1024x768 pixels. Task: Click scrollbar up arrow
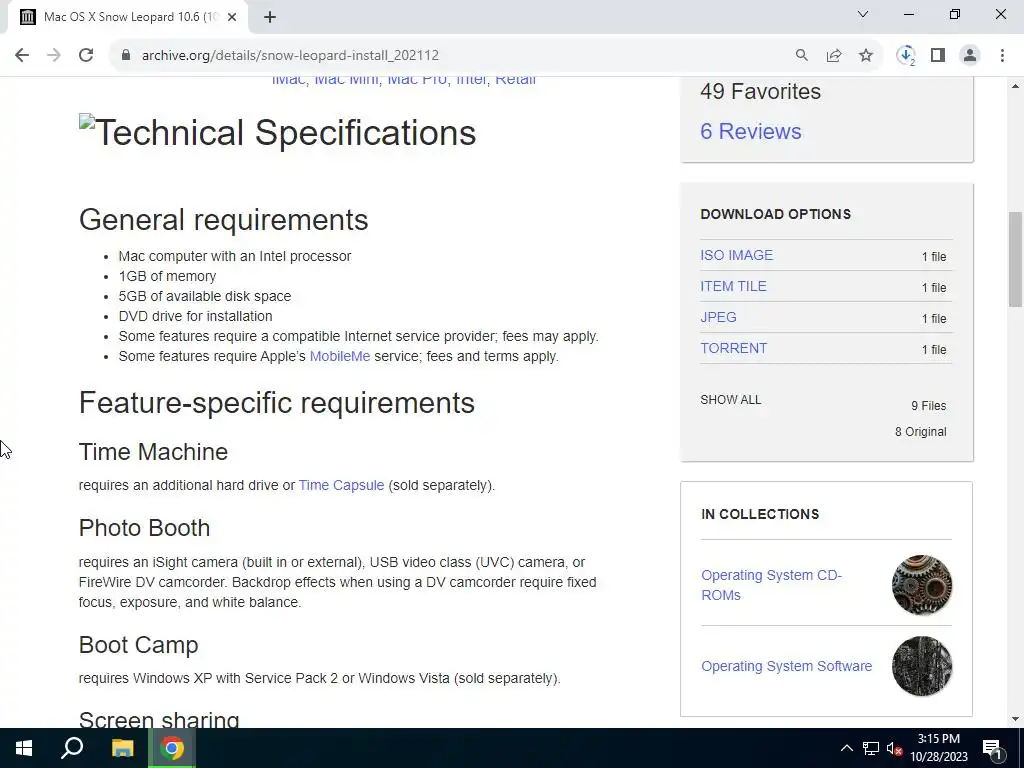[x=1015, y=86]
